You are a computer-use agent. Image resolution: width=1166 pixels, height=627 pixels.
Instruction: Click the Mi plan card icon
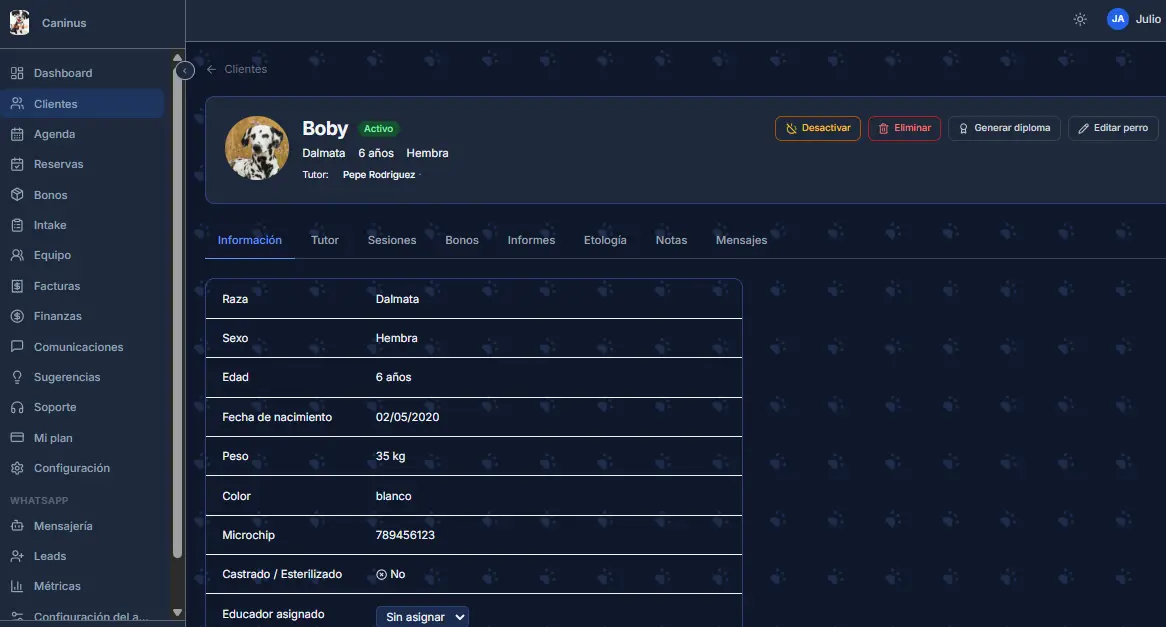[17, 437]
